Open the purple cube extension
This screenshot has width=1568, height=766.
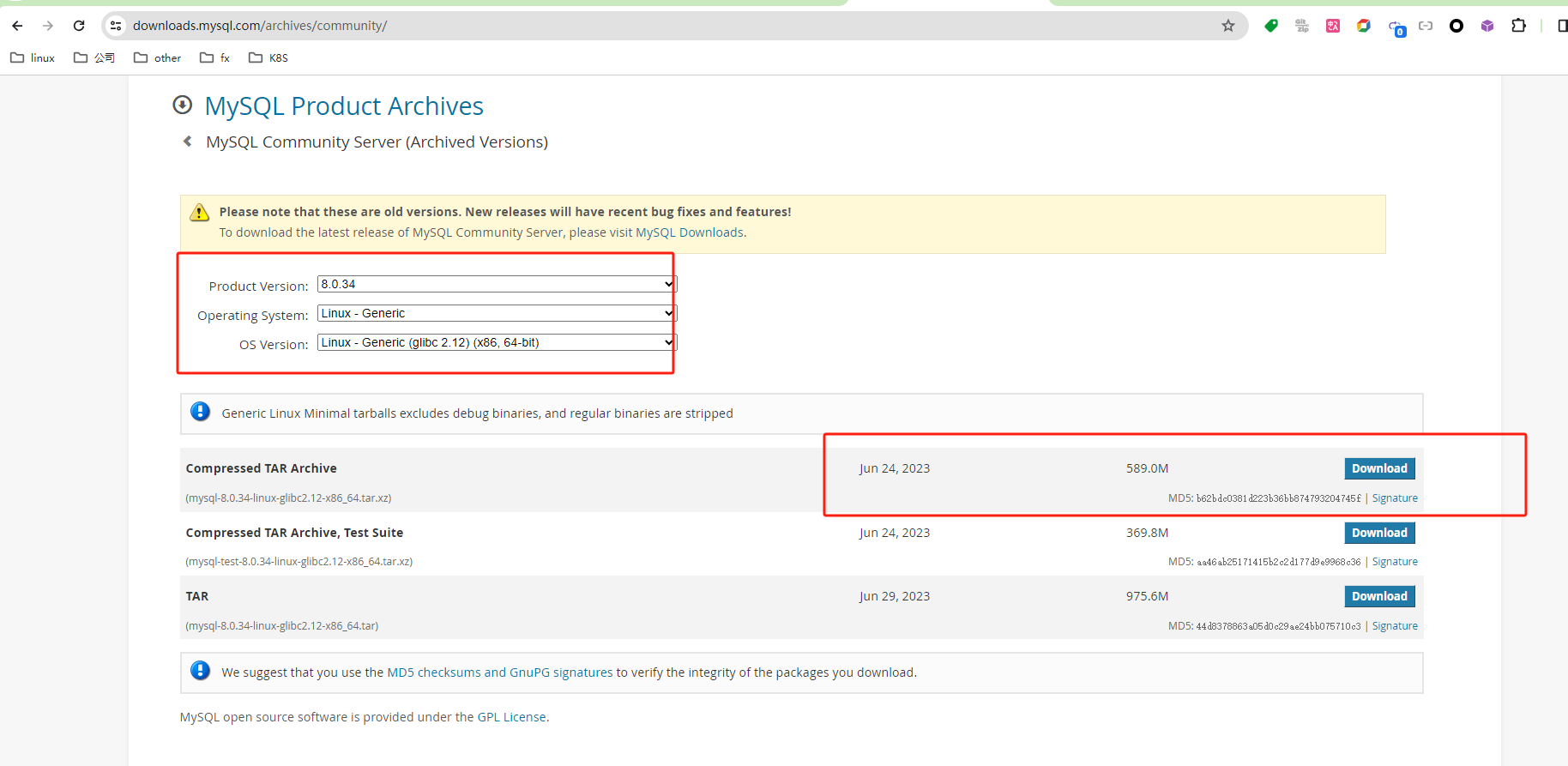click(x=1487, y=26)
